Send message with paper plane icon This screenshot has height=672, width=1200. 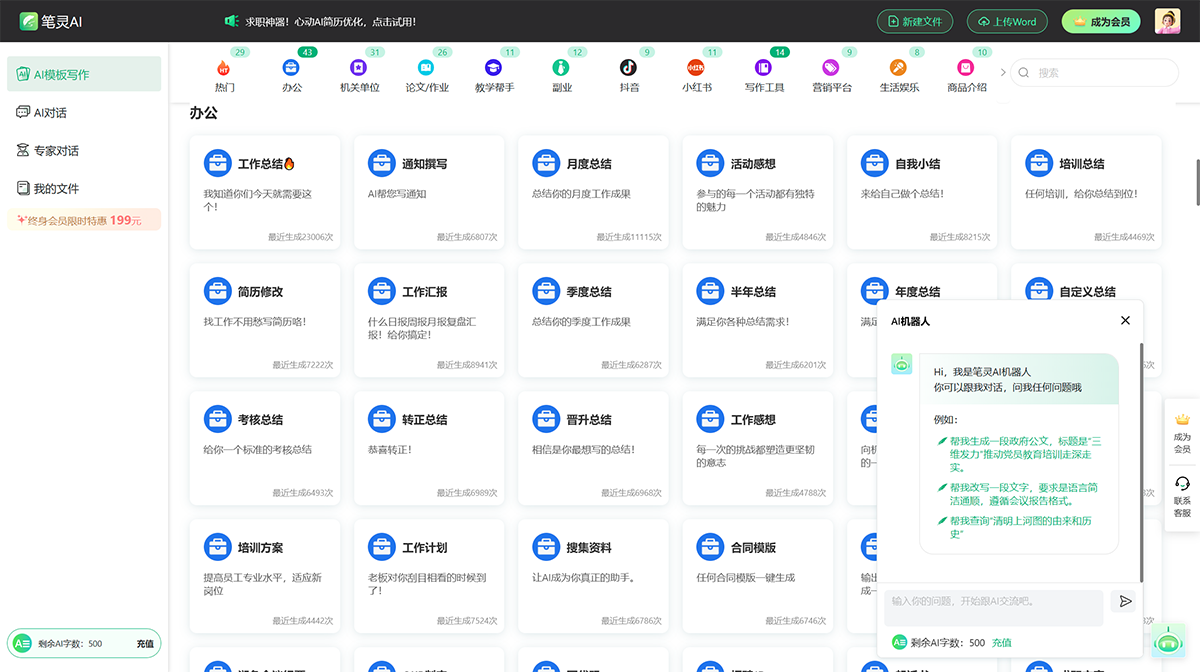[x=1125, y=601]
